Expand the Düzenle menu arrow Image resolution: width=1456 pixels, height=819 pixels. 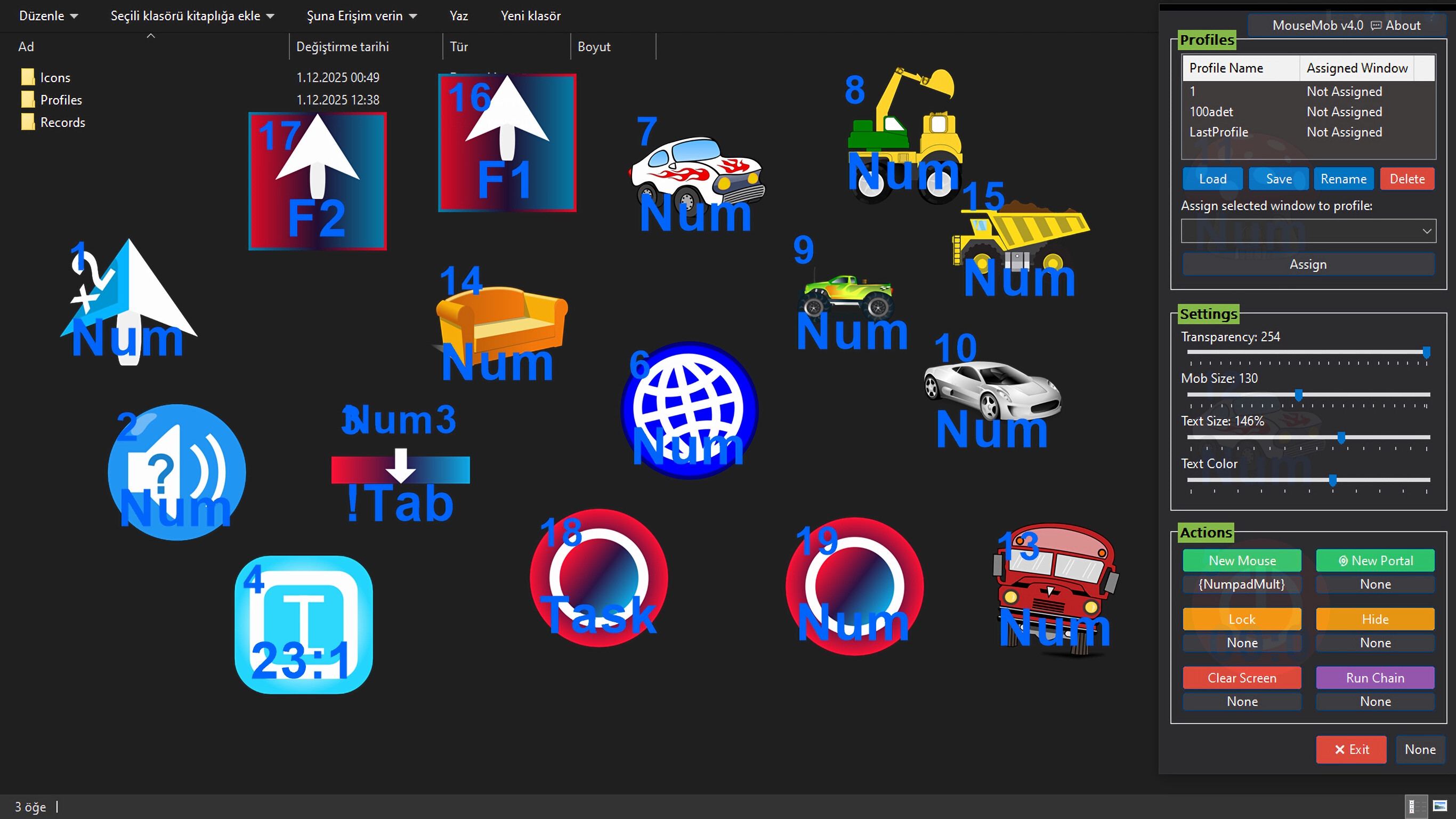[75, 16]
